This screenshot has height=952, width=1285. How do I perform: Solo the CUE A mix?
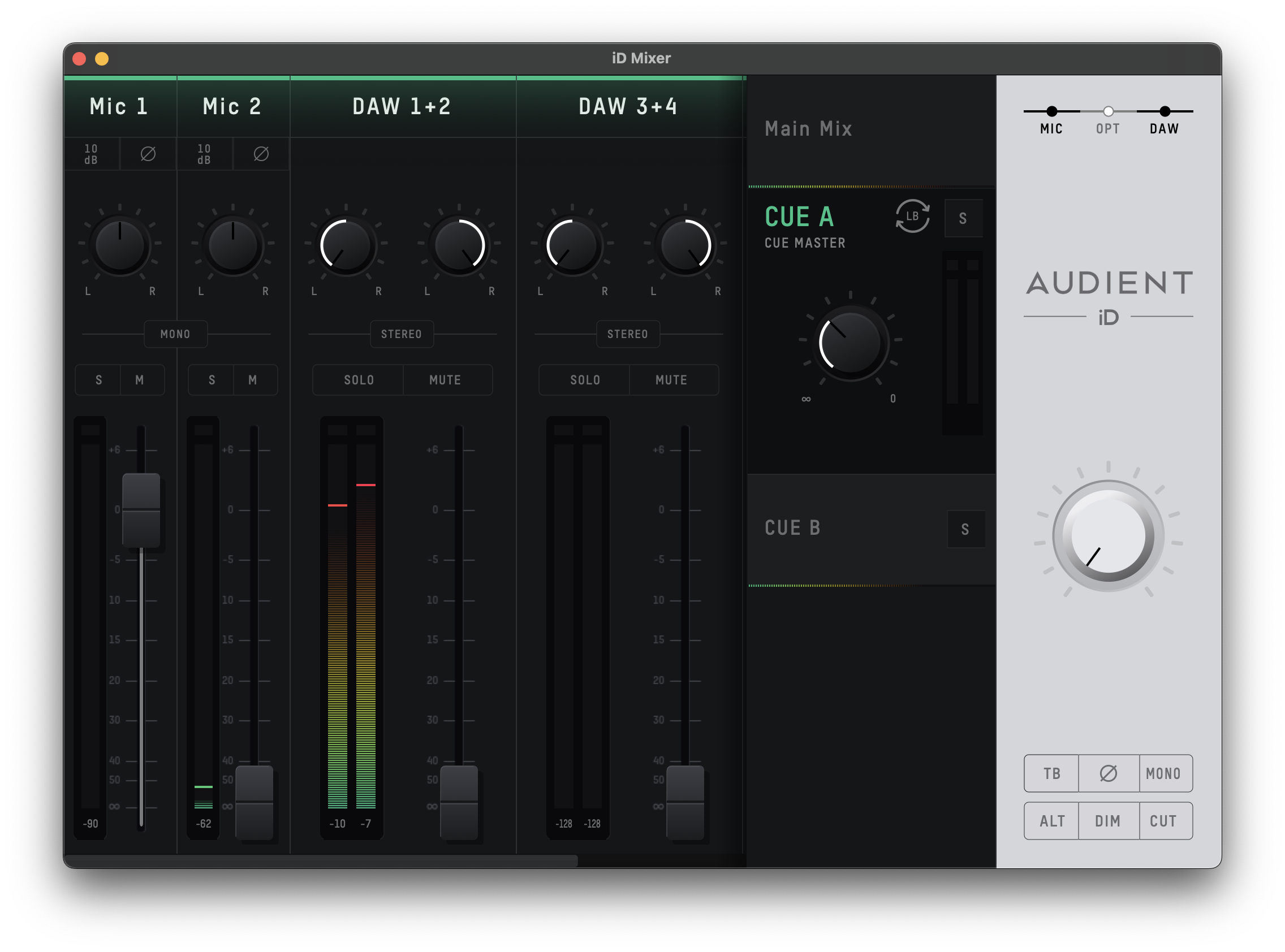963,218
